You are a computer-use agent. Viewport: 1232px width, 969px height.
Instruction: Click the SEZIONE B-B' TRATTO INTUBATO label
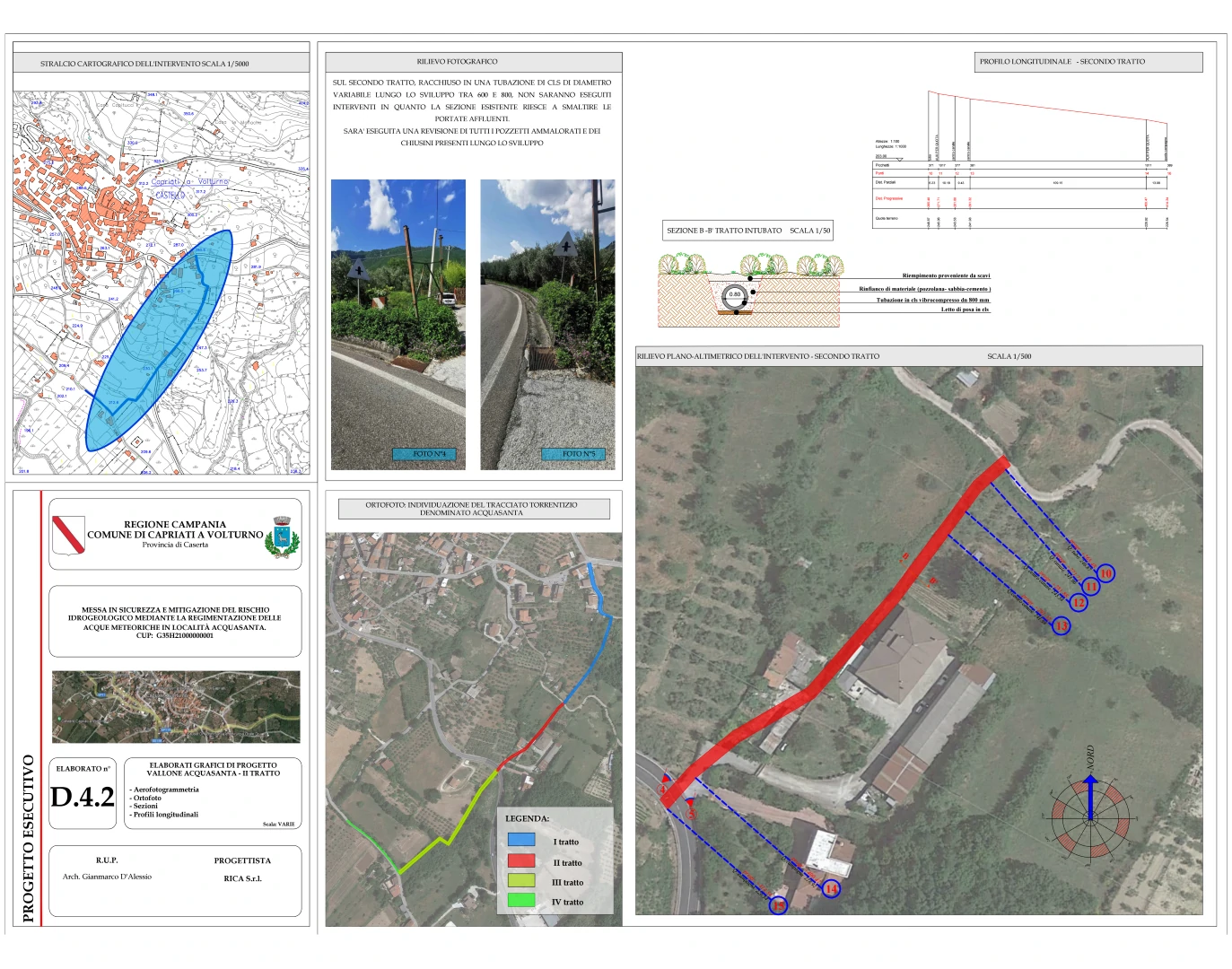click(x=748, y=231)
